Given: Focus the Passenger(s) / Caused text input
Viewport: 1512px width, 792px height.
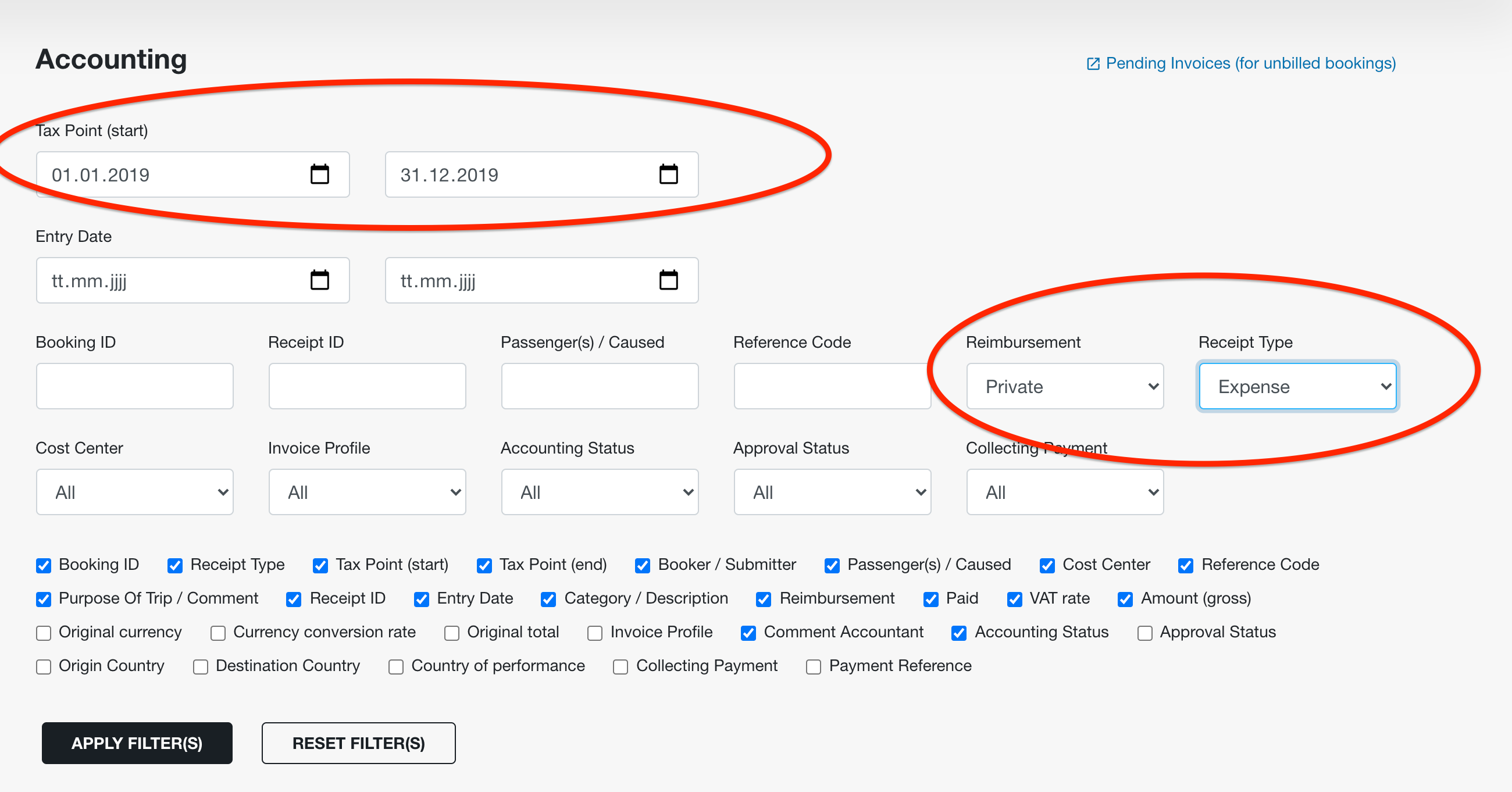Looking at the screenshot, I should tap(600, 386).
